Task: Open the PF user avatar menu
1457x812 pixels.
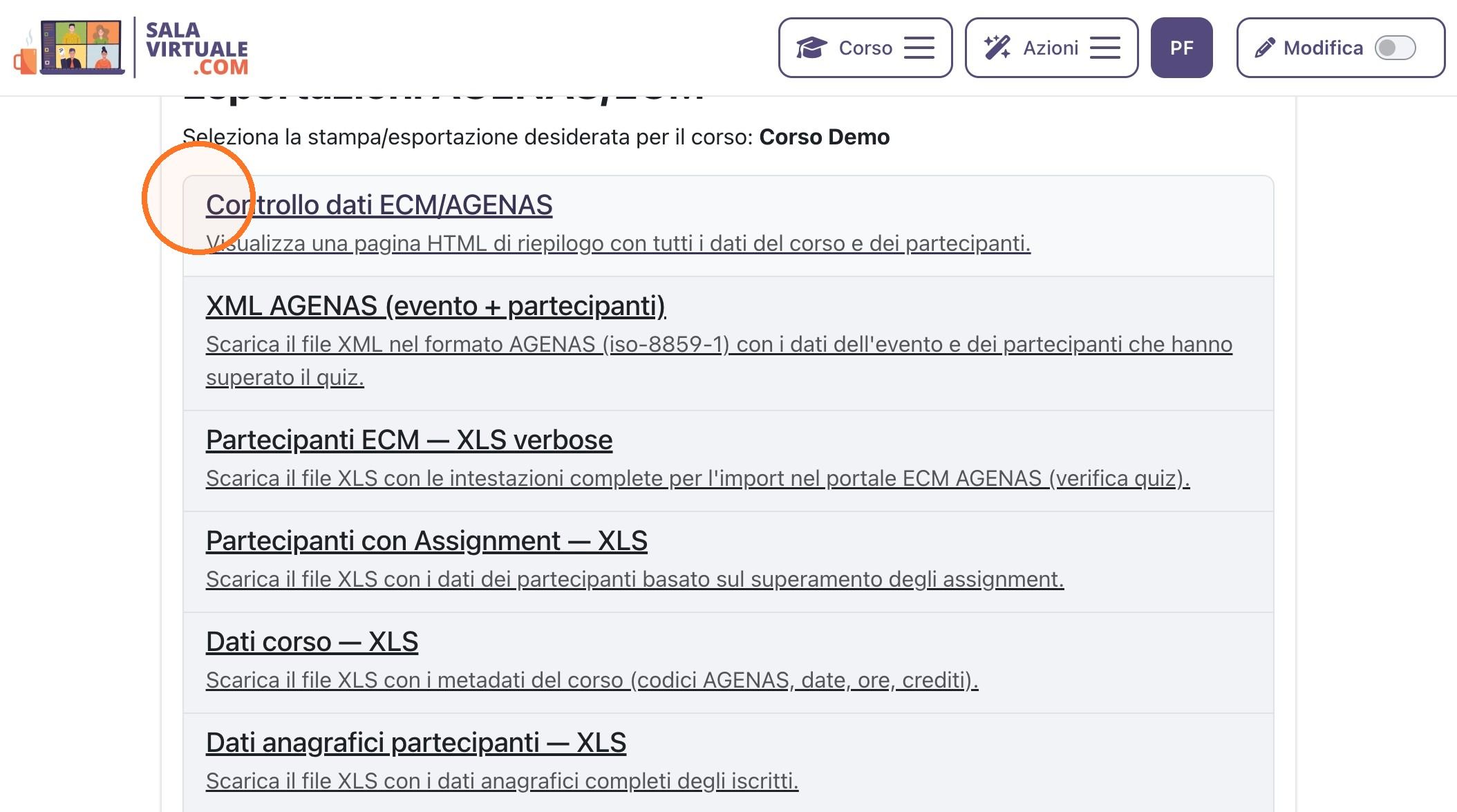Action: [x=1181, y=48]
